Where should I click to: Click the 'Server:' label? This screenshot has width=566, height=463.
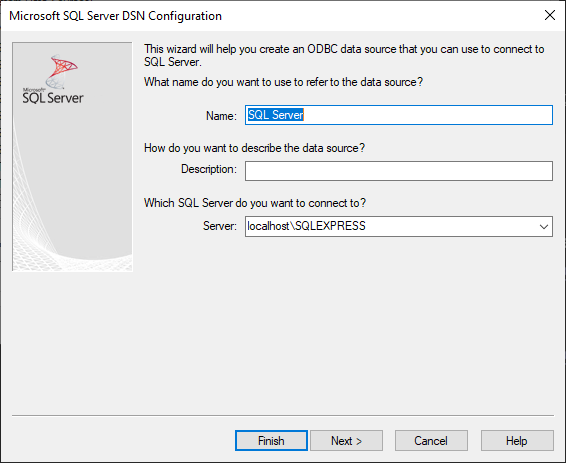coord(220,226)
